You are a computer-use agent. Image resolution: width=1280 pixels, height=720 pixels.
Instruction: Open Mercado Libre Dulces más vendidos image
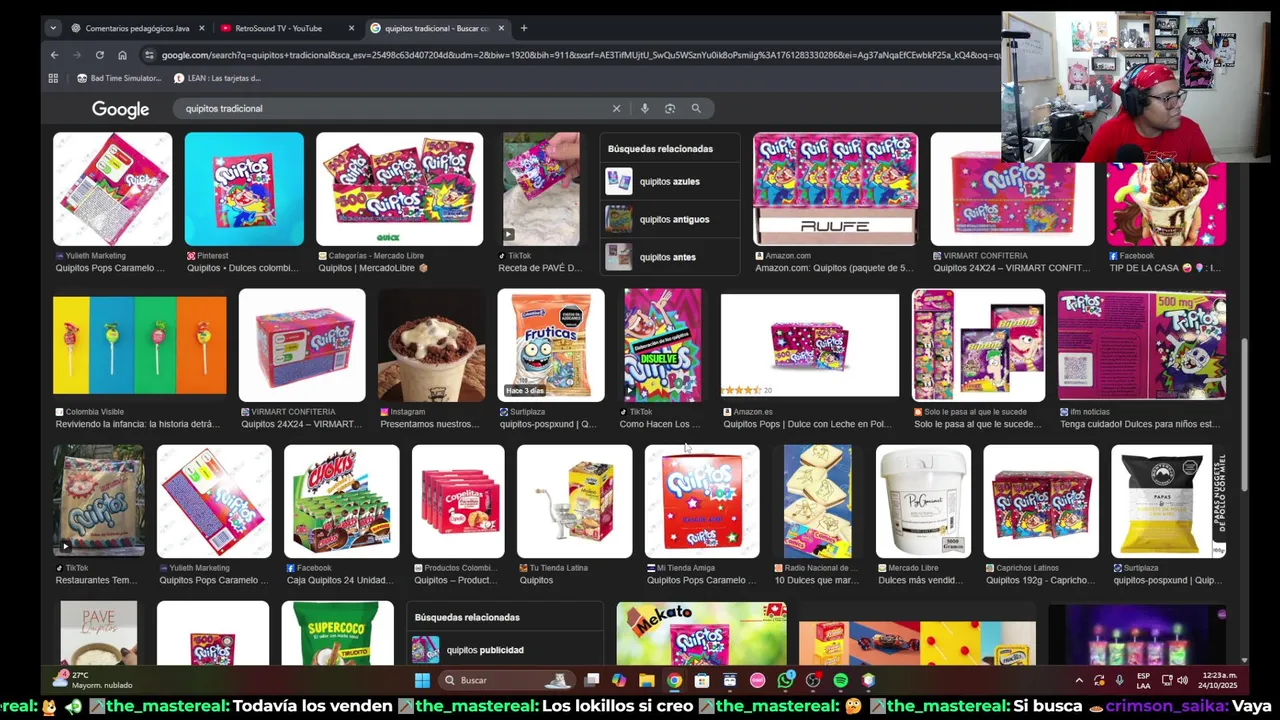click(923, 501)
